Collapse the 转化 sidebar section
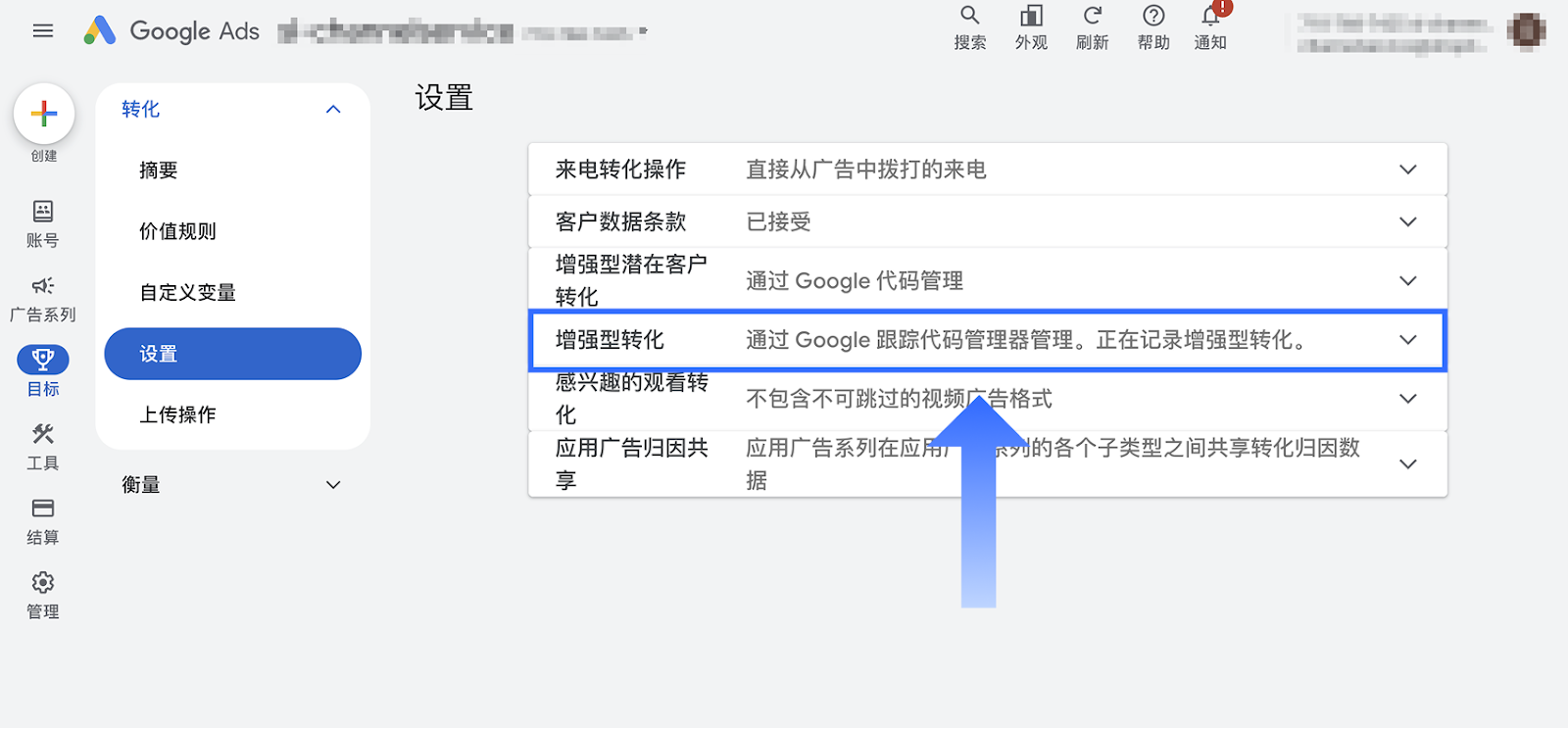 (x=333, y=110)
